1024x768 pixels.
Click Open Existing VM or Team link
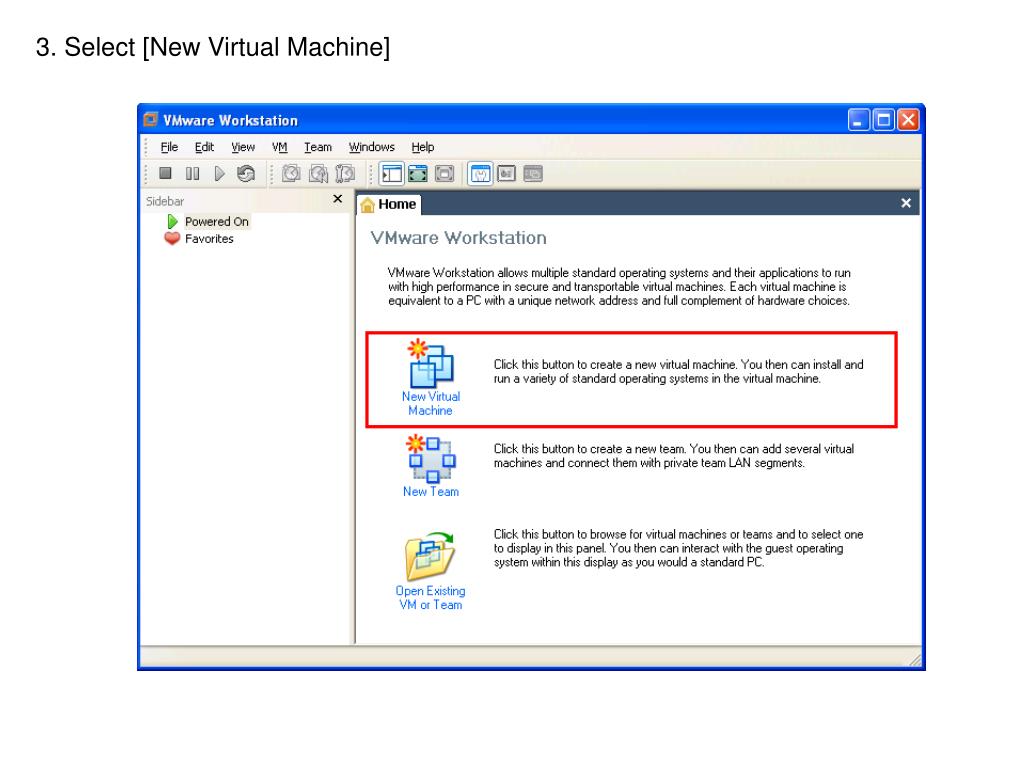[x=430, y=598]
